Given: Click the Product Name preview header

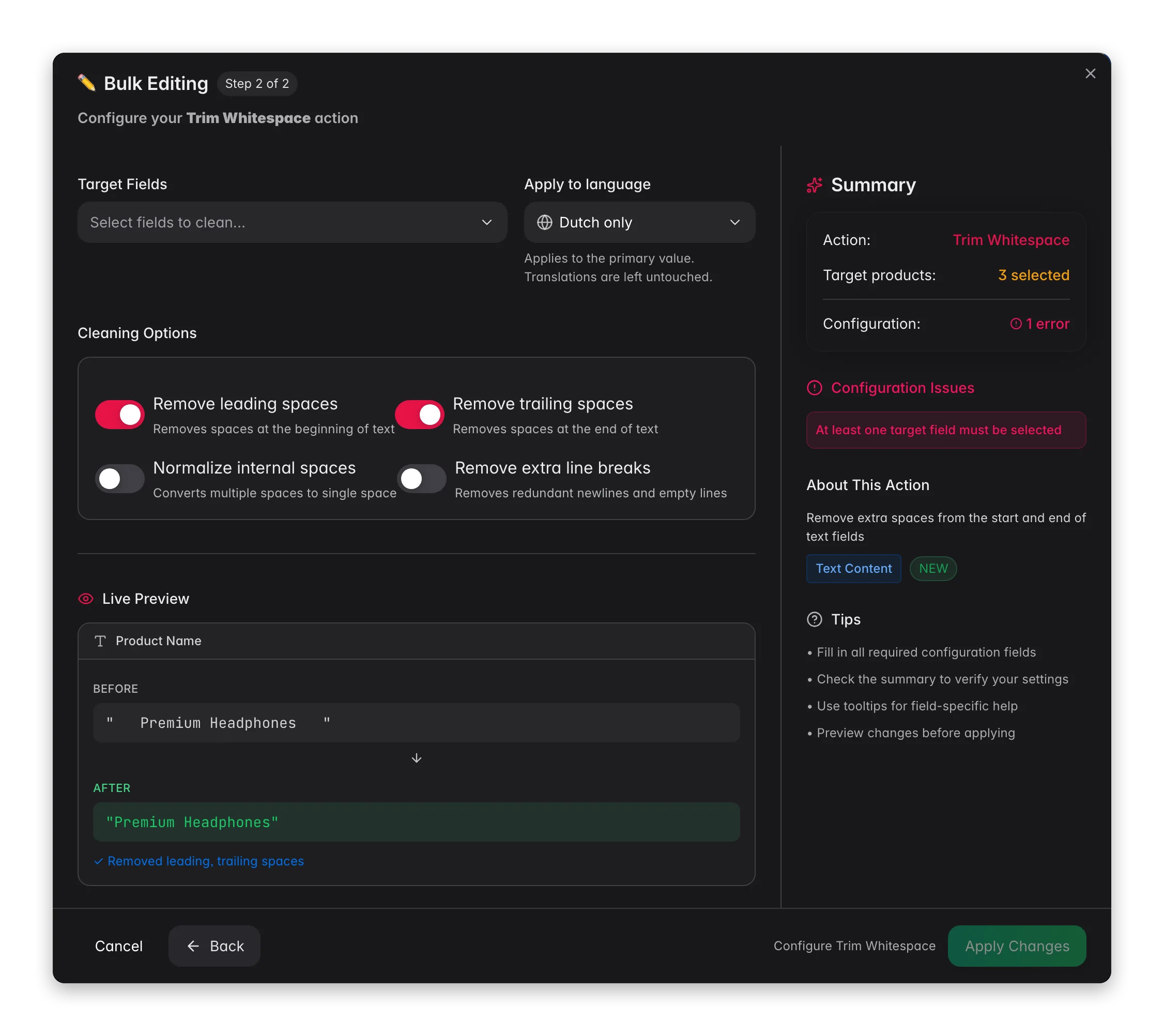Looking at the screenshot, I should click(x=416, y=641).
